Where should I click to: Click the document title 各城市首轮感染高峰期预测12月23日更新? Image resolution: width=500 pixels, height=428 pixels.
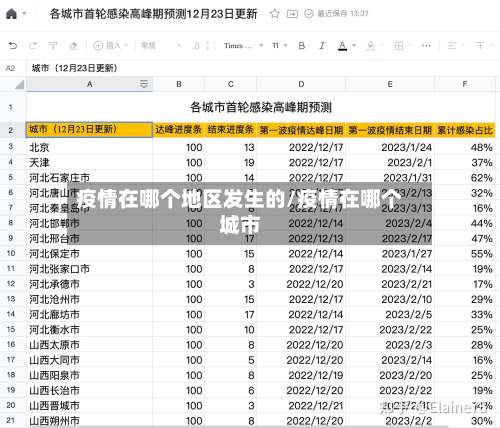[x=153, y=14]
